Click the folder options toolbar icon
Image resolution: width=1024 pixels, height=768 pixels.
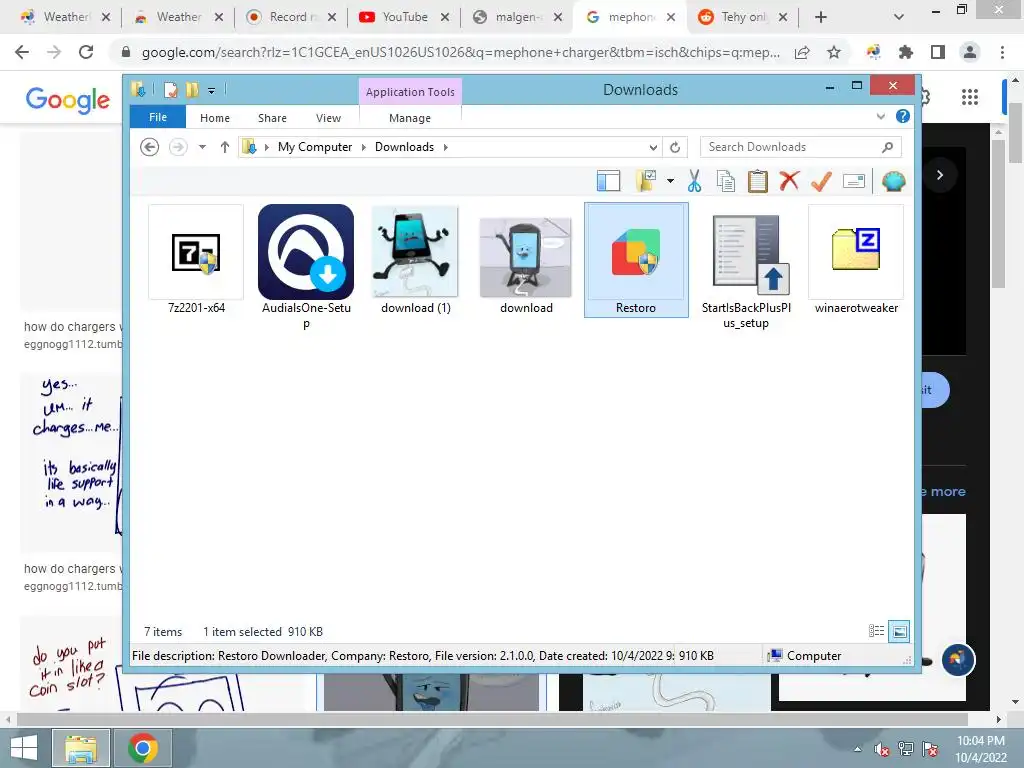(x=646, y=181)
